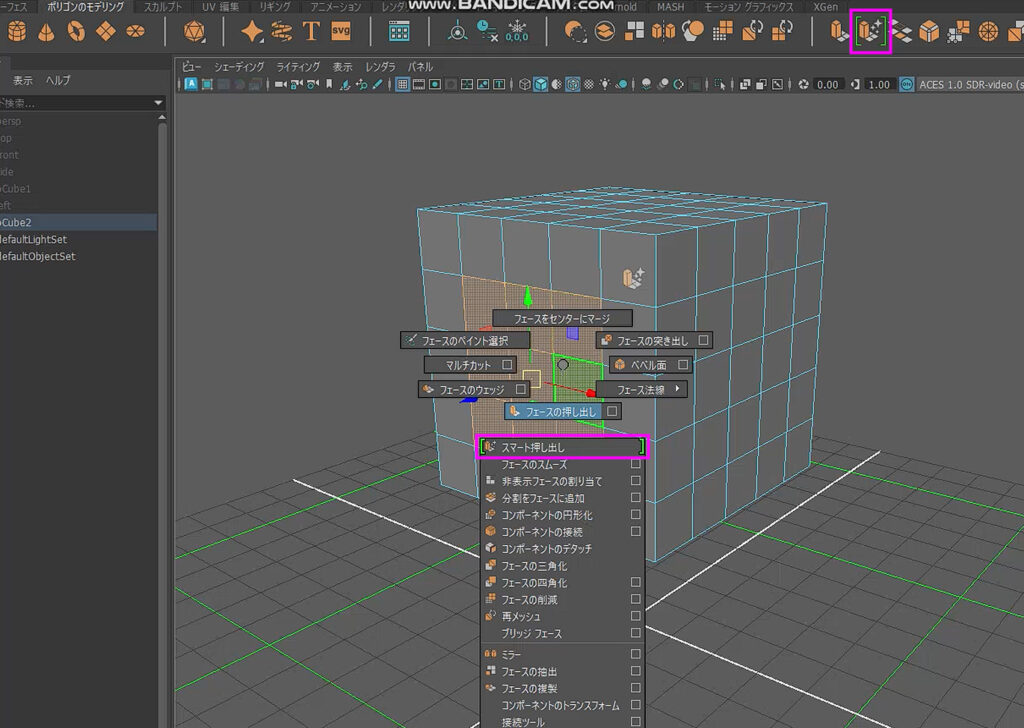Click the orange four-point star shape icon
The width and height of the screenshot is (1024, 728).
click(x=251, y=31)
